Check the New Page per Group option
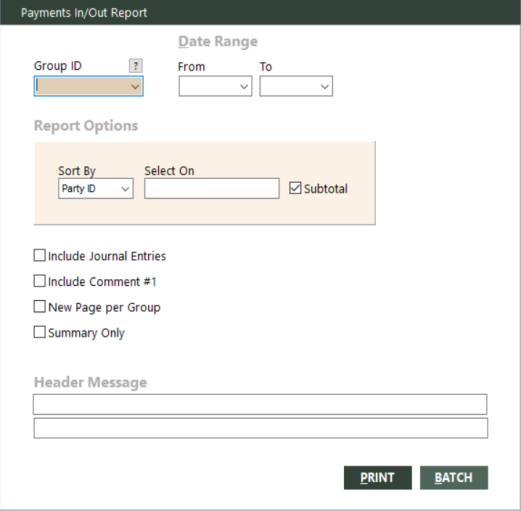Viewport: 521px width, 511px height. (40, 307)
